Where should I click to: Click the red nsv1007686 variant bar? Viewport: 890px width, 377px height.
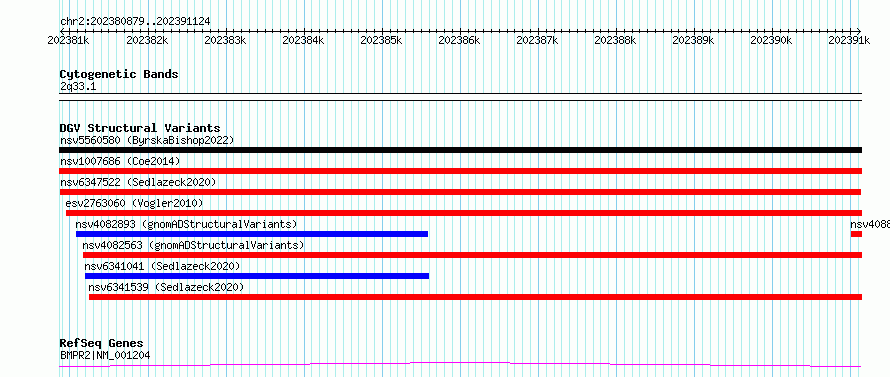[461, 171]
